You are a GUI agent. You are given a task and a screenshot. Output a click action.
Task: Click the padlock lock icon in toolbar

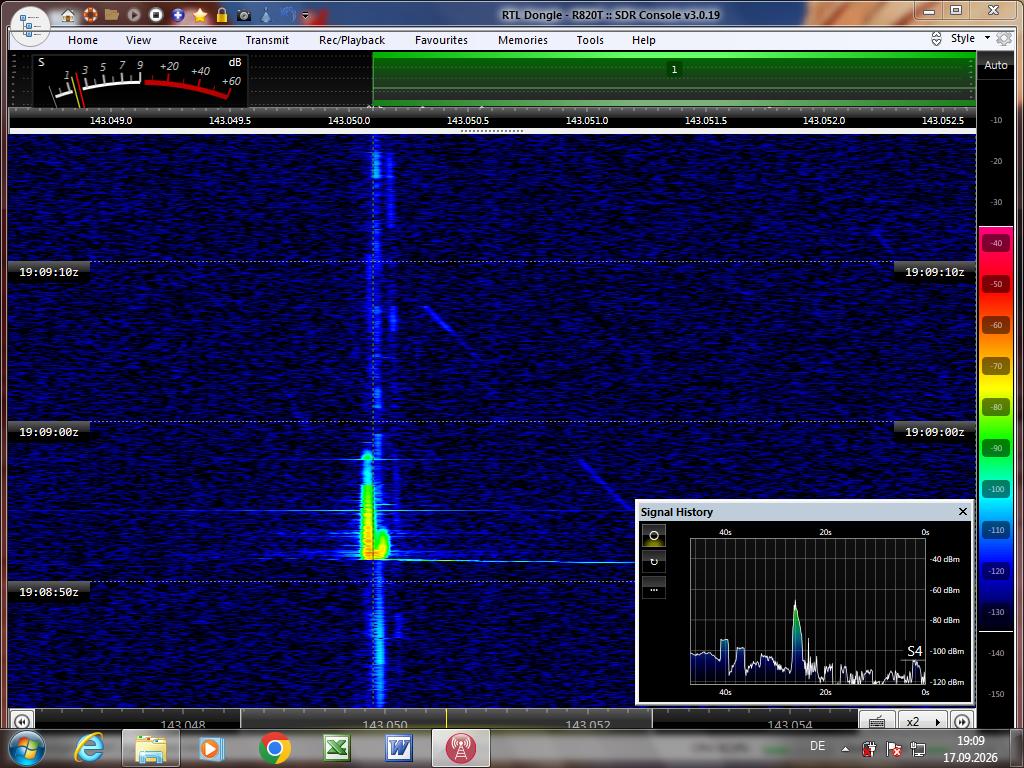[222, 14]
